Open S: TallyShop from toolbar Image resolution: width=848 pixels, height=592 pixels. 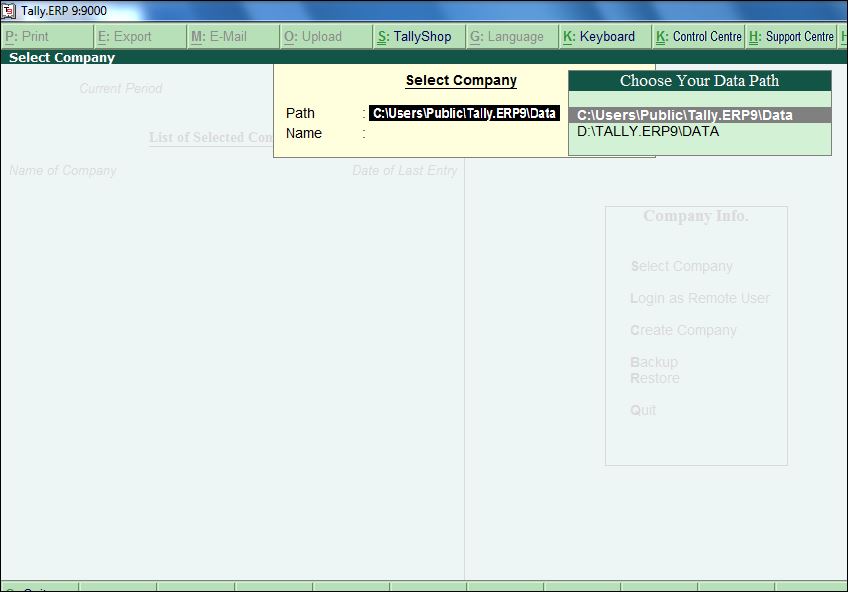point(419,37)
